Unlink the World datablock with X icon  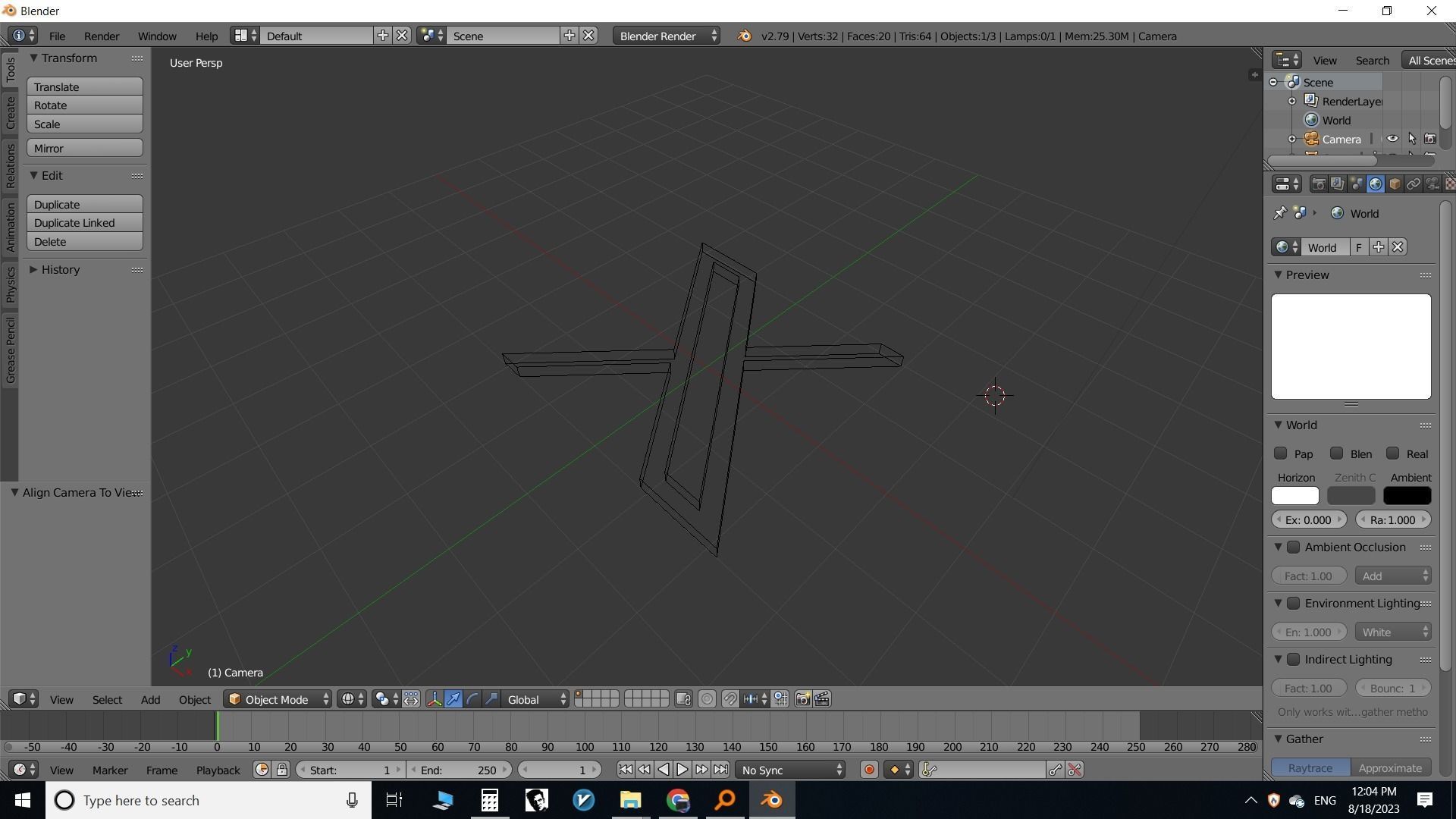point(1398,247)
